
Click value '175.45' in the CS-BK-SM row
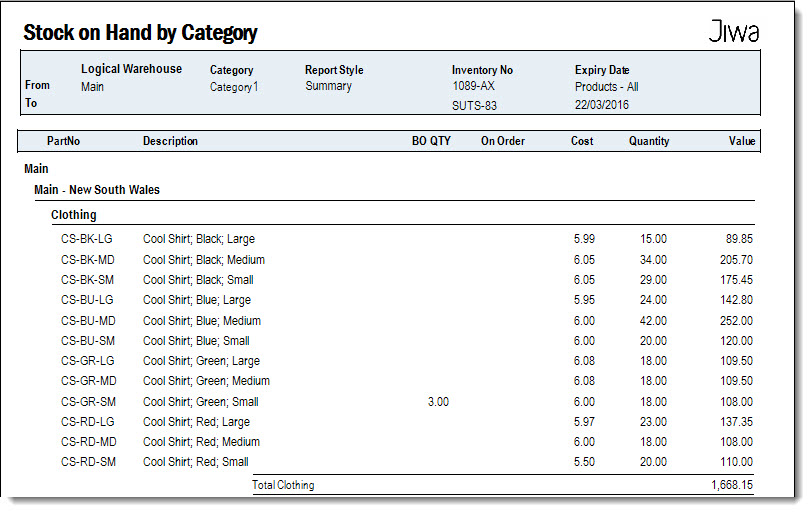(x=736, y=280)
